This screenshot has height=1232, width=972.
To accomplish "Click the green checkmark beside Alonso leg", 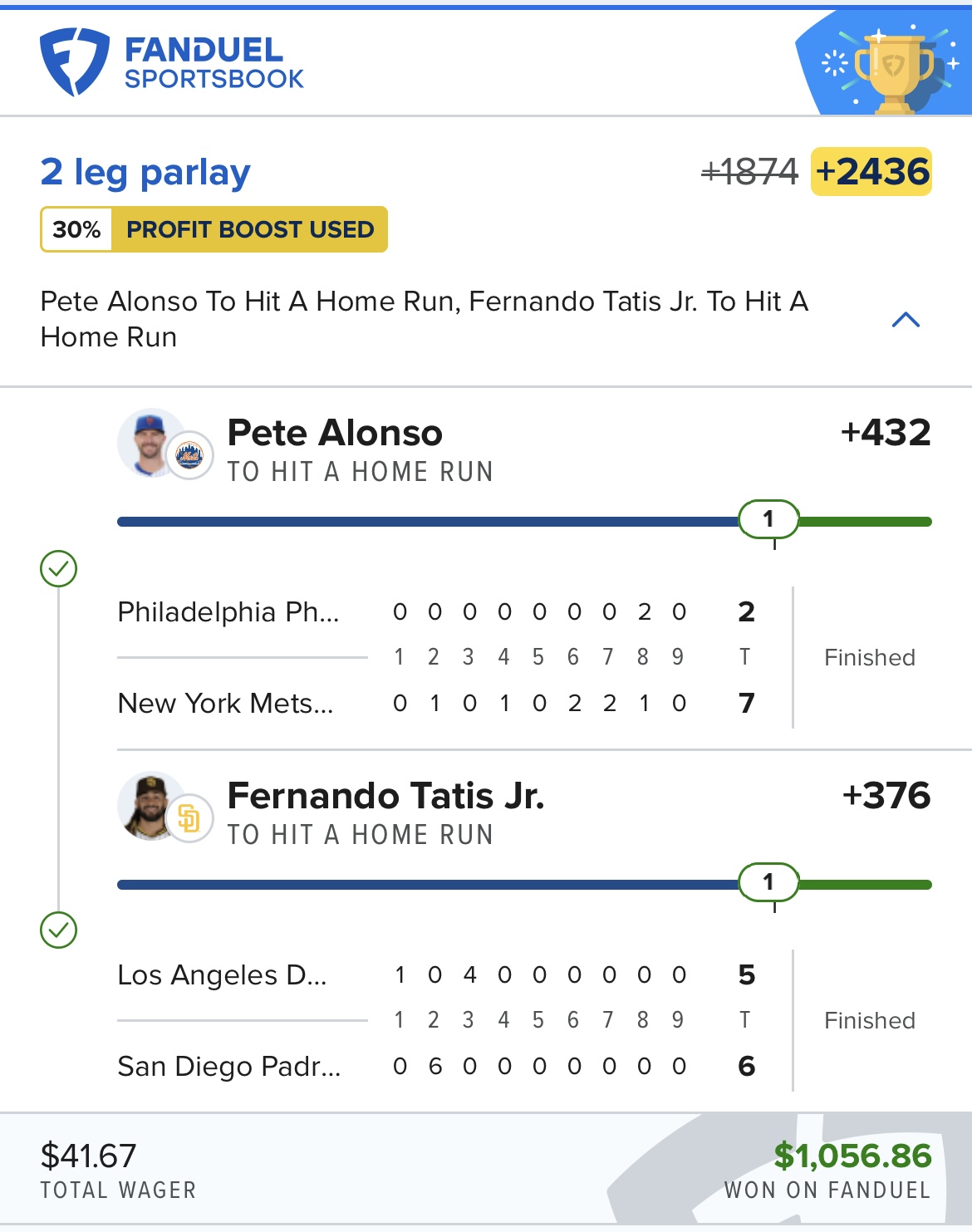I will pyautogui.click(x=59, y=569).
